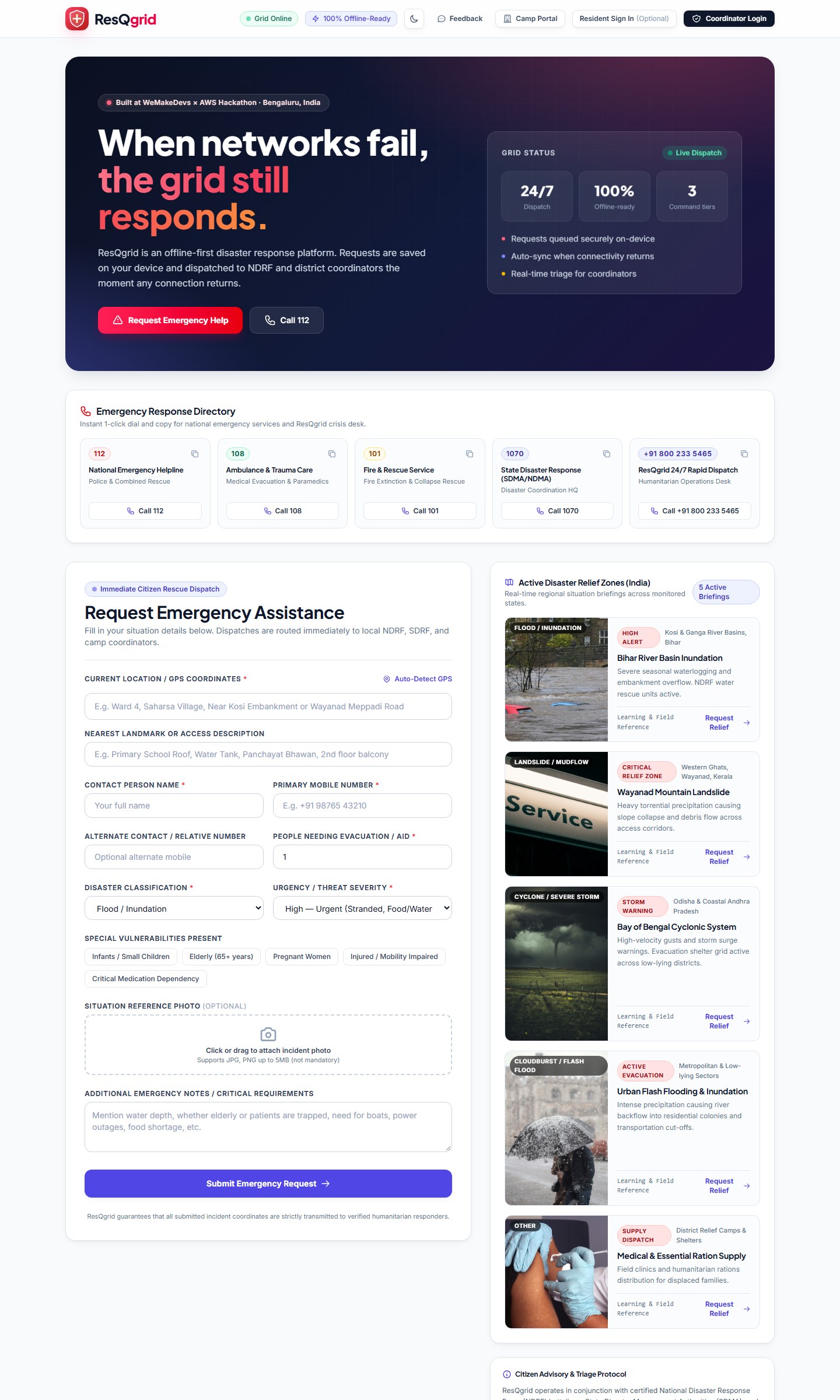Screen dimensions: 840x1400
Task: Click Resident Sign In (Optional)
Action: click(x=624, y=19)
